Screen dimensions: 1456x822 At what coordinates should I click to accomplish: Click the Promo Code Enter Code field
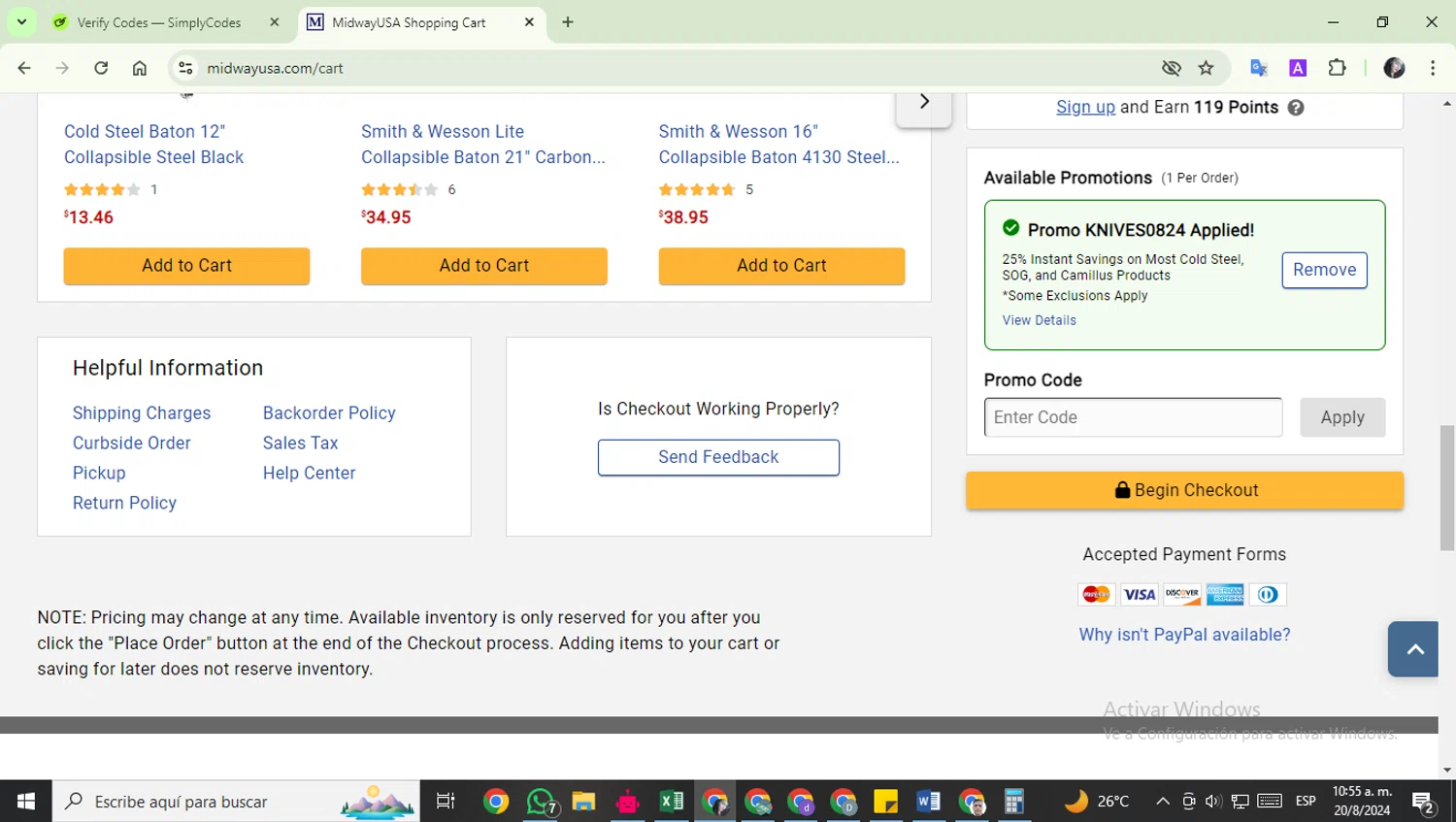1133,417
